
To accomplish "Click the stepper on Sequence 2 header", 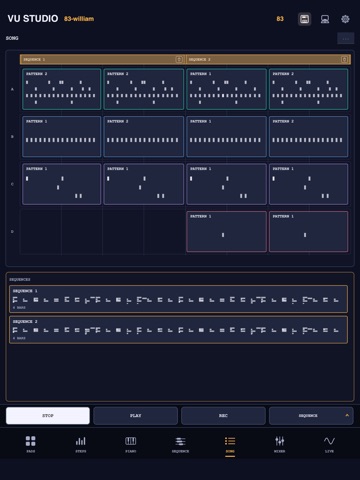I will pos(344,59).
